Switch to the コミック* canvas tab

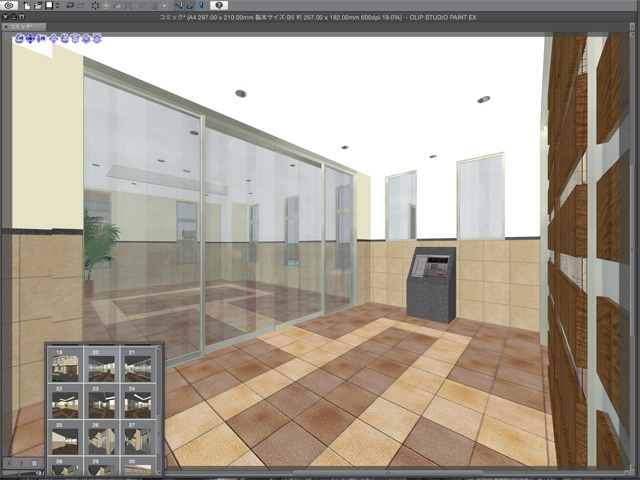click(24, 27)
